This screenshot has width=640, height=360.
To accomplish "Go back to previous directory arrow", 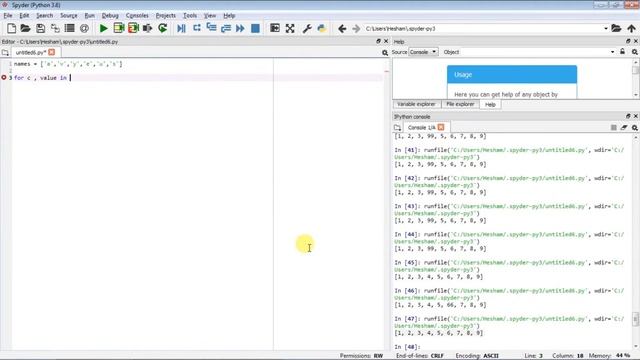I will click(x=342, y=28).
